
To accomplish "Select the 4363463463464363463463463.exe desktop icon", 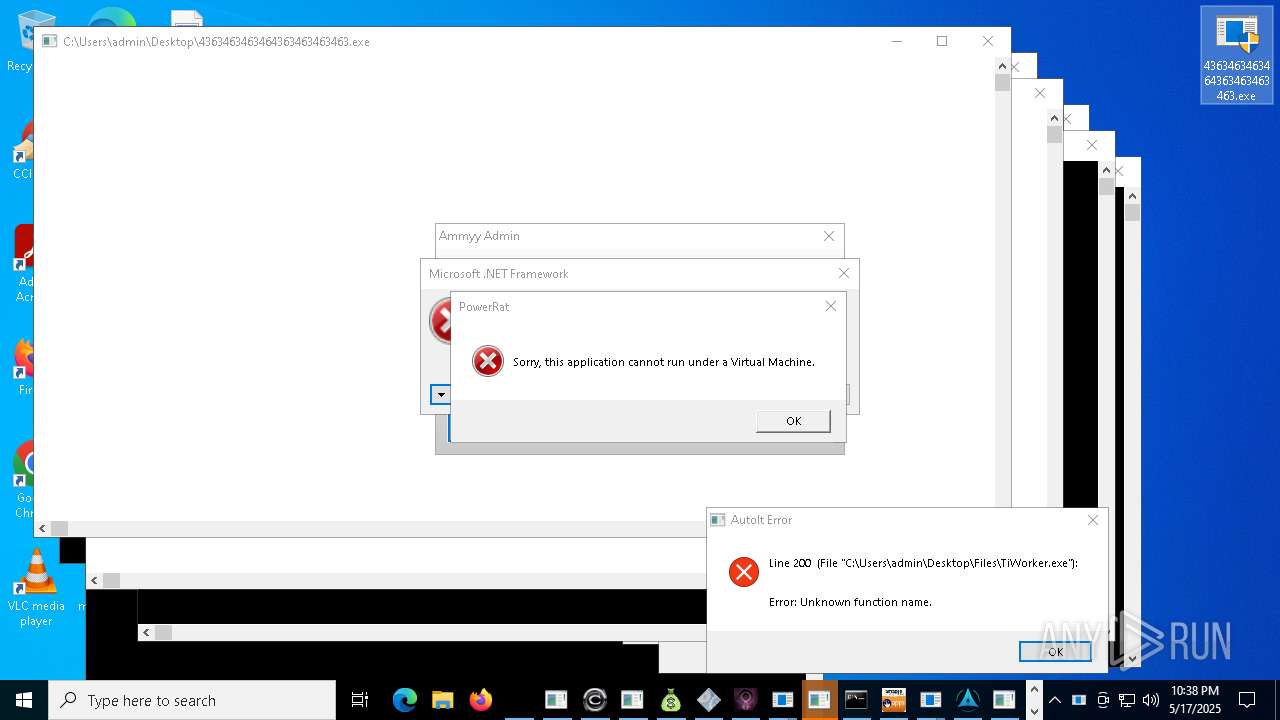I will pyautogui.click(x=1237, y=55).
